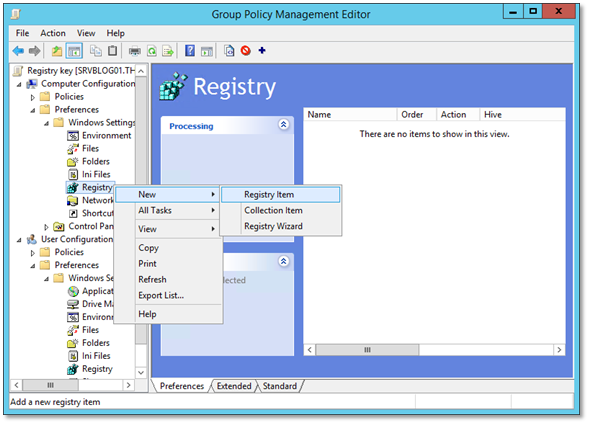Expand the Control Panel Settings node

(46, 227)
